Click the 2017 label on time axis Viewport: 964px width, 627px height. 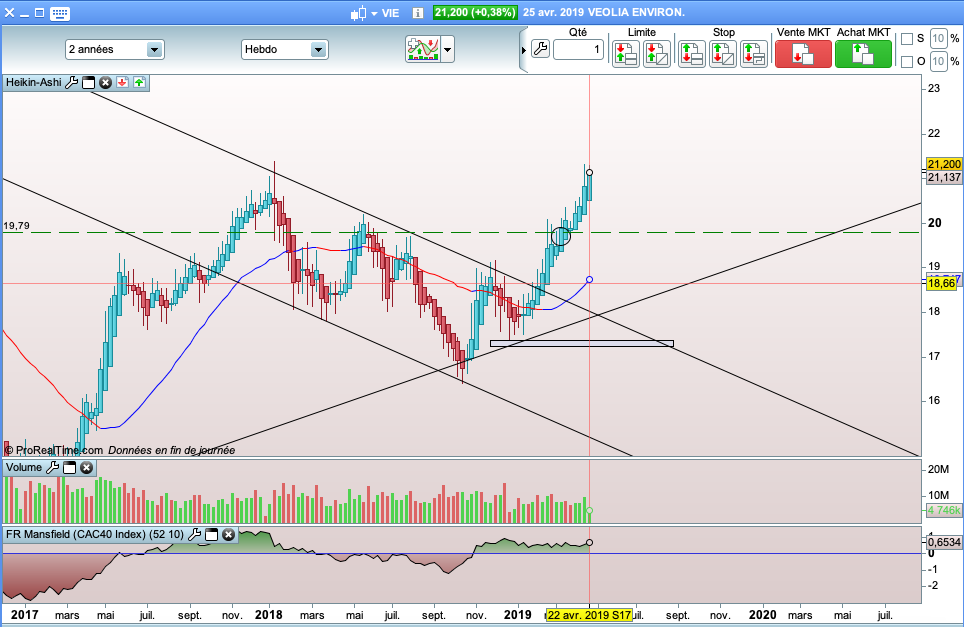pos(25,615)
